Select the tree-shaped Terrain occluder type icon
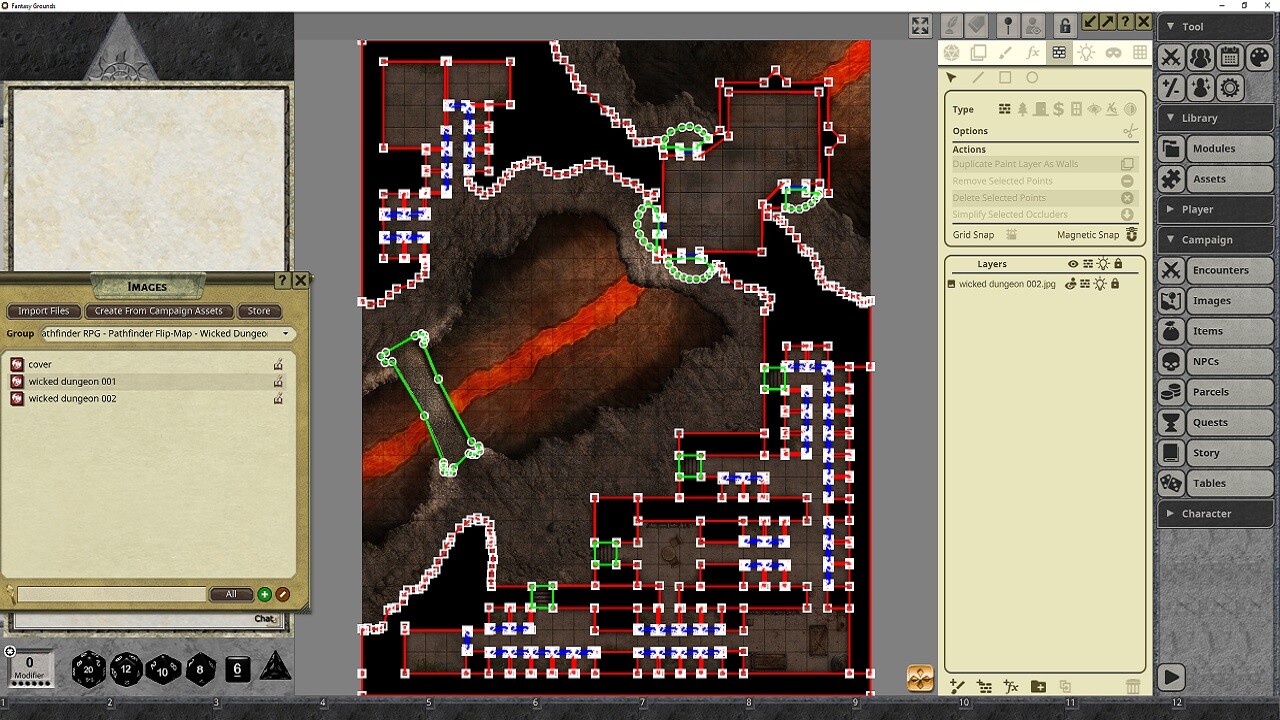This screenshot has height=720, width=1280. [x=1023, y=109]
